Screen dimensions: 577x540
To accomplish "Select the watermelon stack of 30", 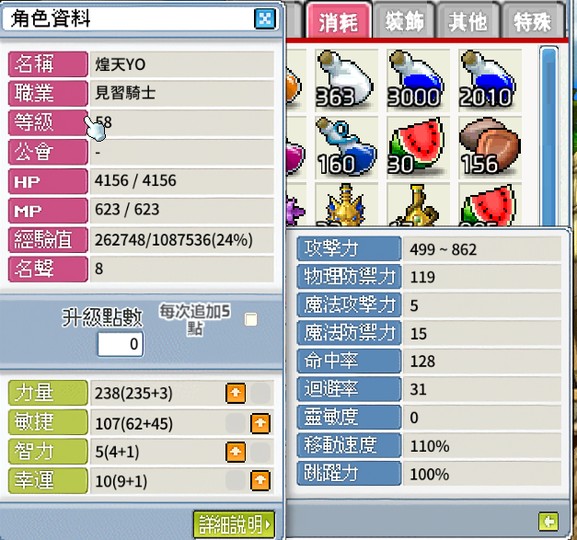I will click(x=418, y=147).
